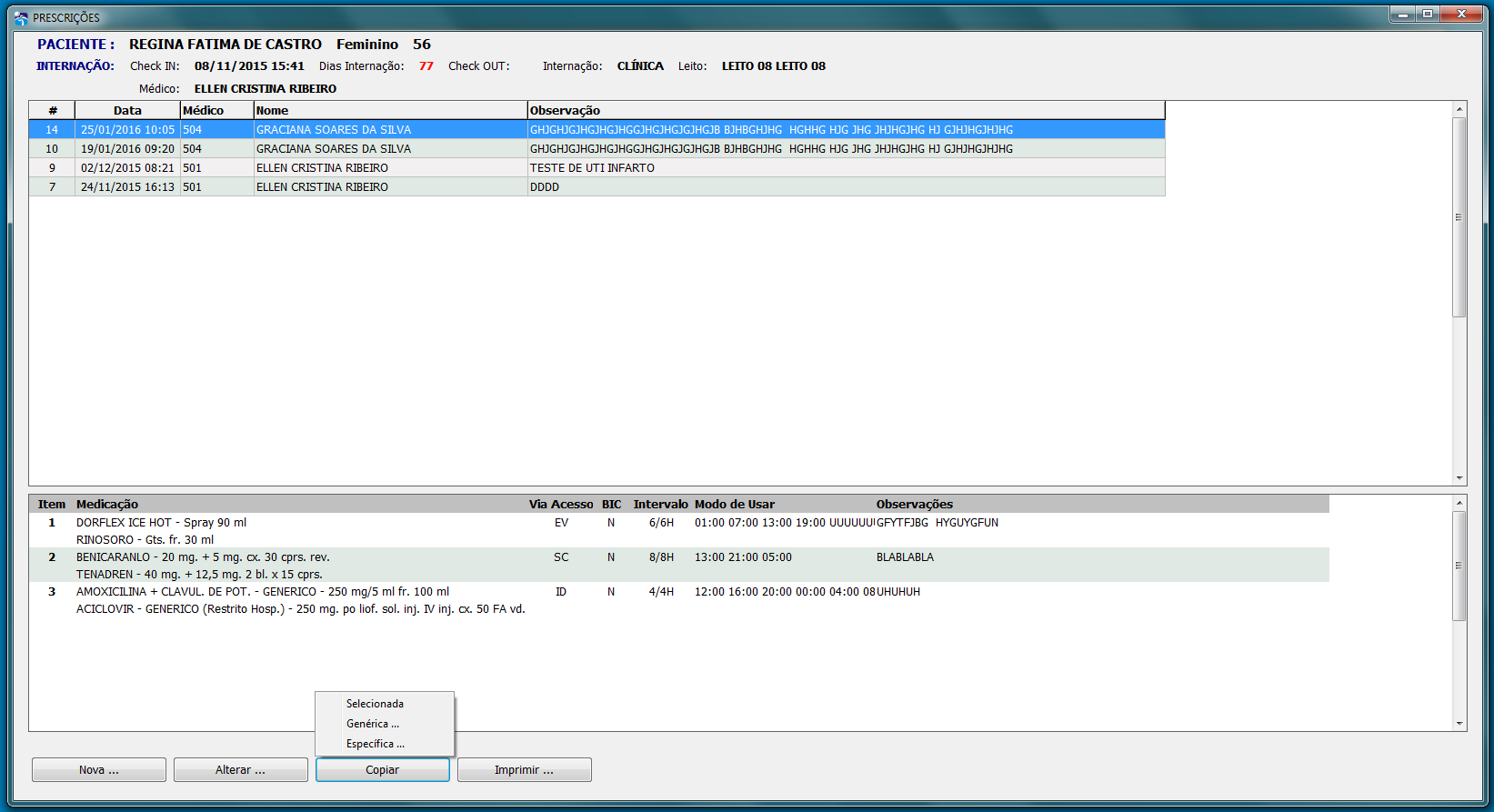The width and height of the screenshot is (1494, 812).
Task: Close the PRESCRIÇÕES window
Action: pos(1462,14)
